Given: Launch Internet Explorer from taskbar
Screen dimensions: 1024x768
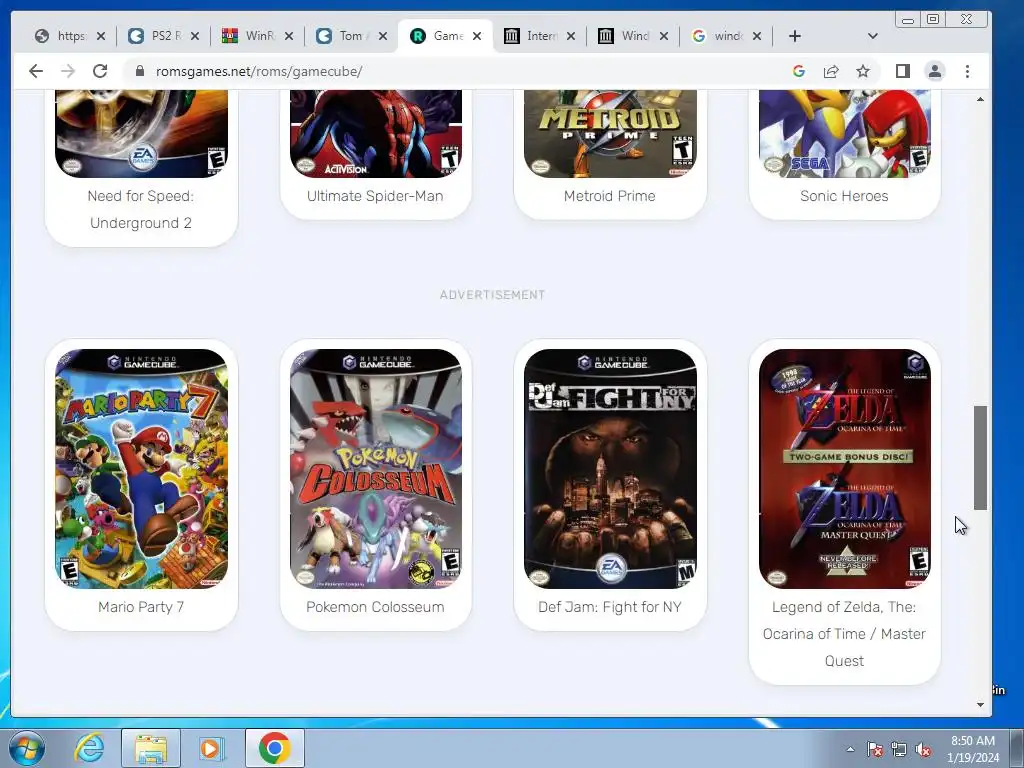Looking at the screenshot, I should [89, 748].
